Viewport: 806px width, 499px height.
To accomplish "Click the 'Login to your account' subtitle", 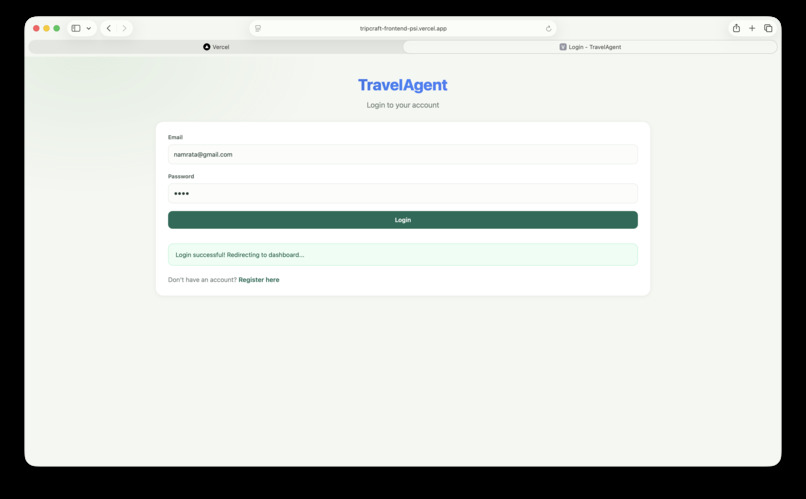I will pyautogui.click(x=402, y=105).
